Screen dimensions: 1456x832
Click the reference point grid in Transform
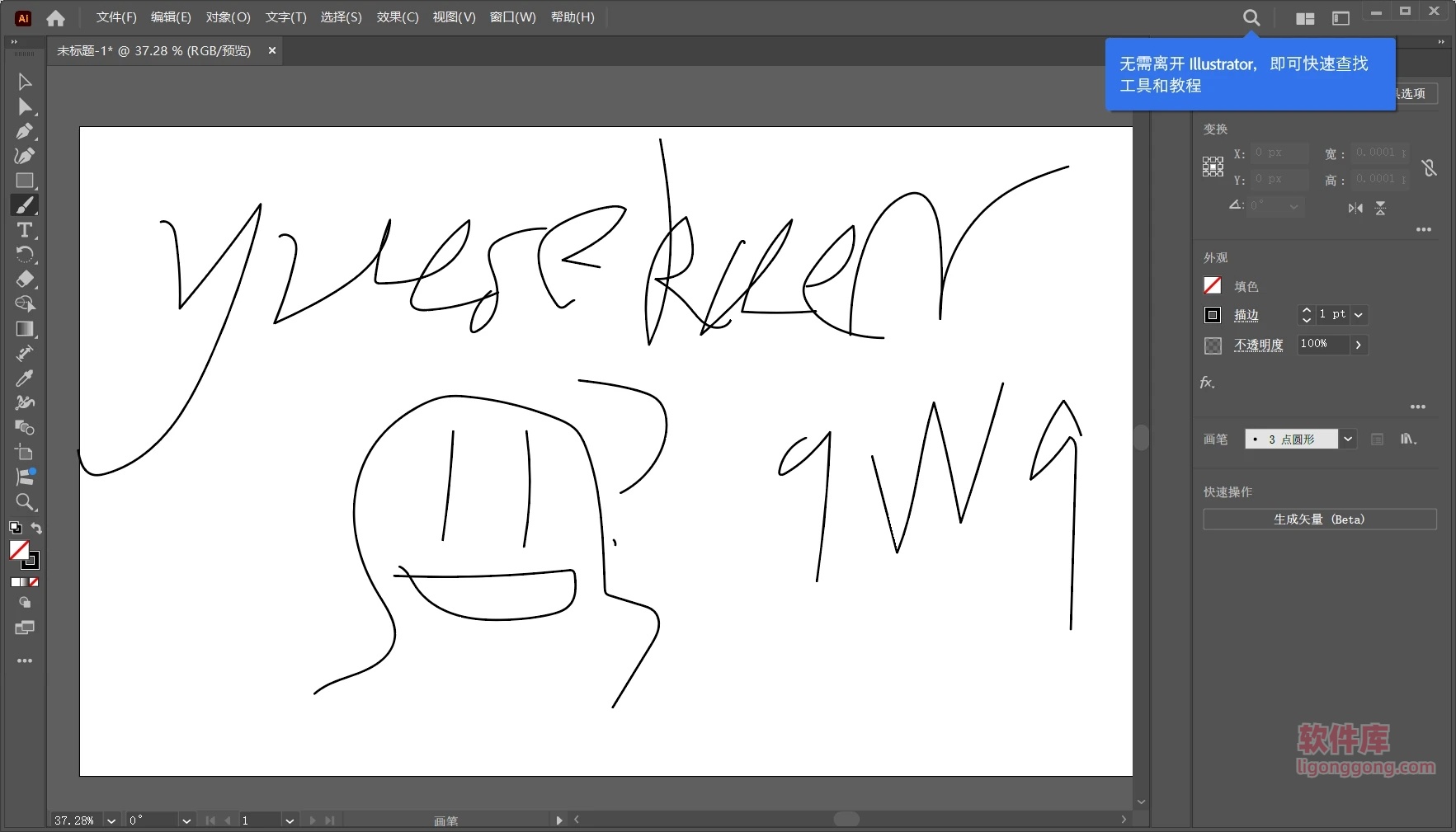click(1213, 167)
